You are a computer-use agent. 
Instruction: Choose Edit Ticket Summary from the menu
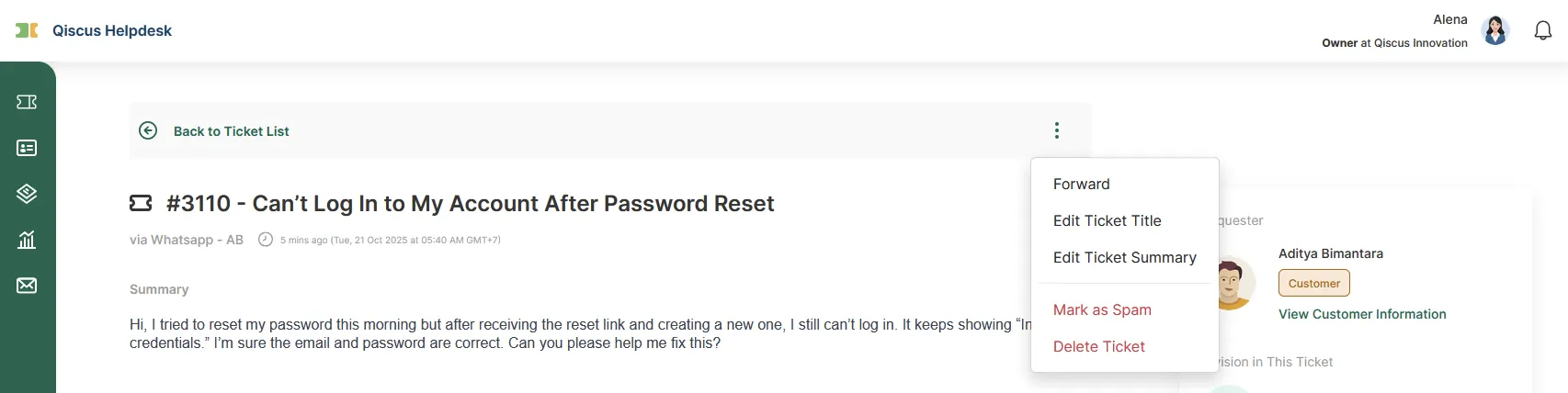point(1124,257)
